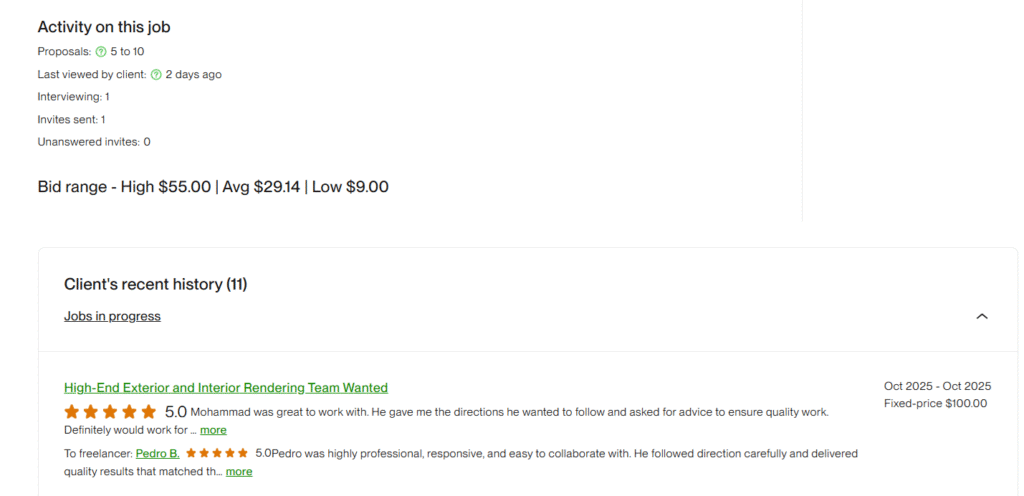Viewport: 1024px width, 496px height.
Task: Click the Invites sent: 1 line
Action: click(71, 119)
